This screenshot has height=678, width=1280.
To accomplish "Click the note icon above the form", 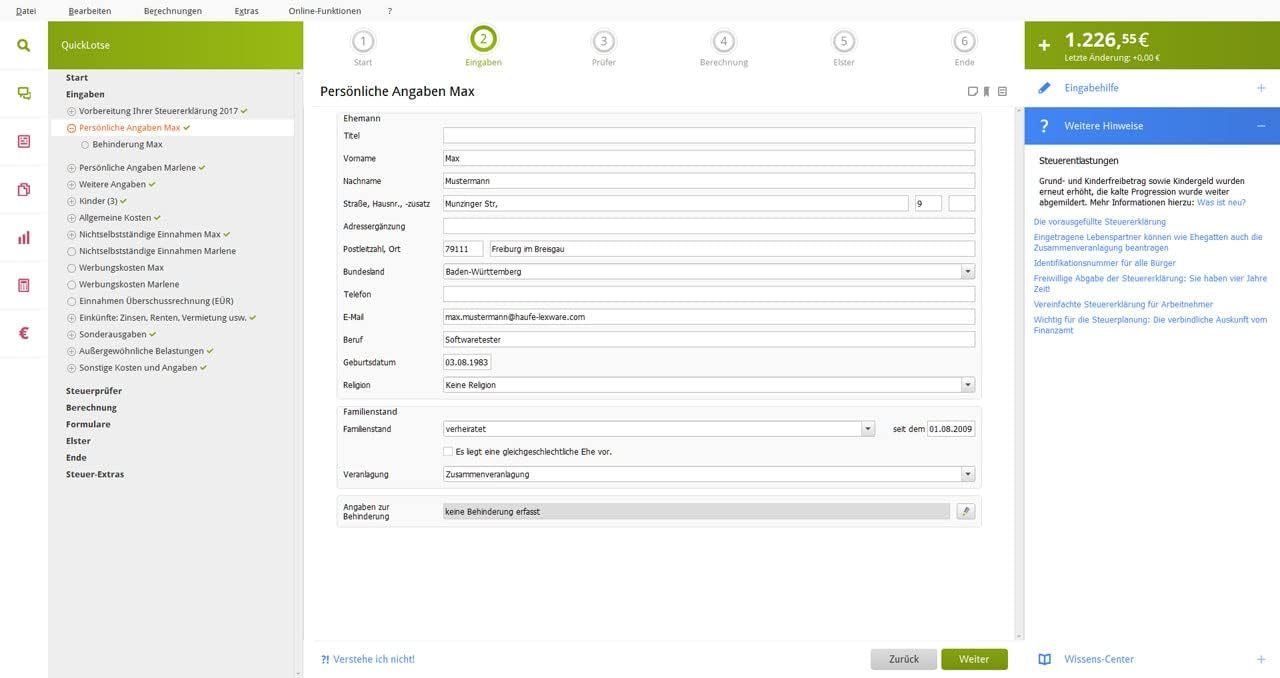I will (x=972, y=92).
